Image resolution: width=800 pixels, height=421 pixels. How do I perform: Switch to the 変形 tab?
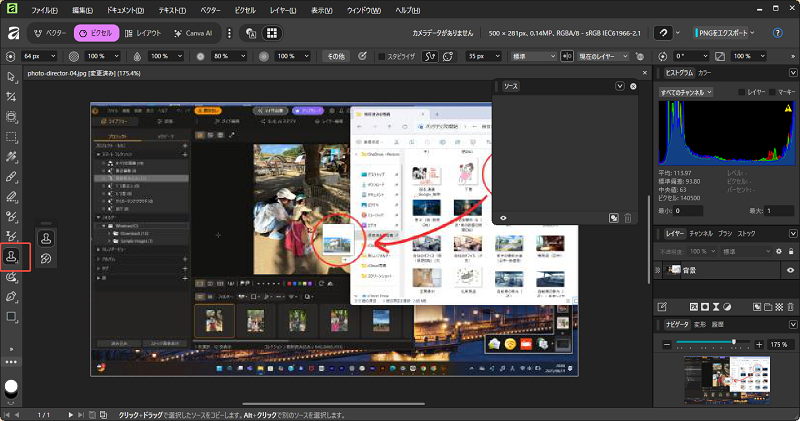(699, 325)
